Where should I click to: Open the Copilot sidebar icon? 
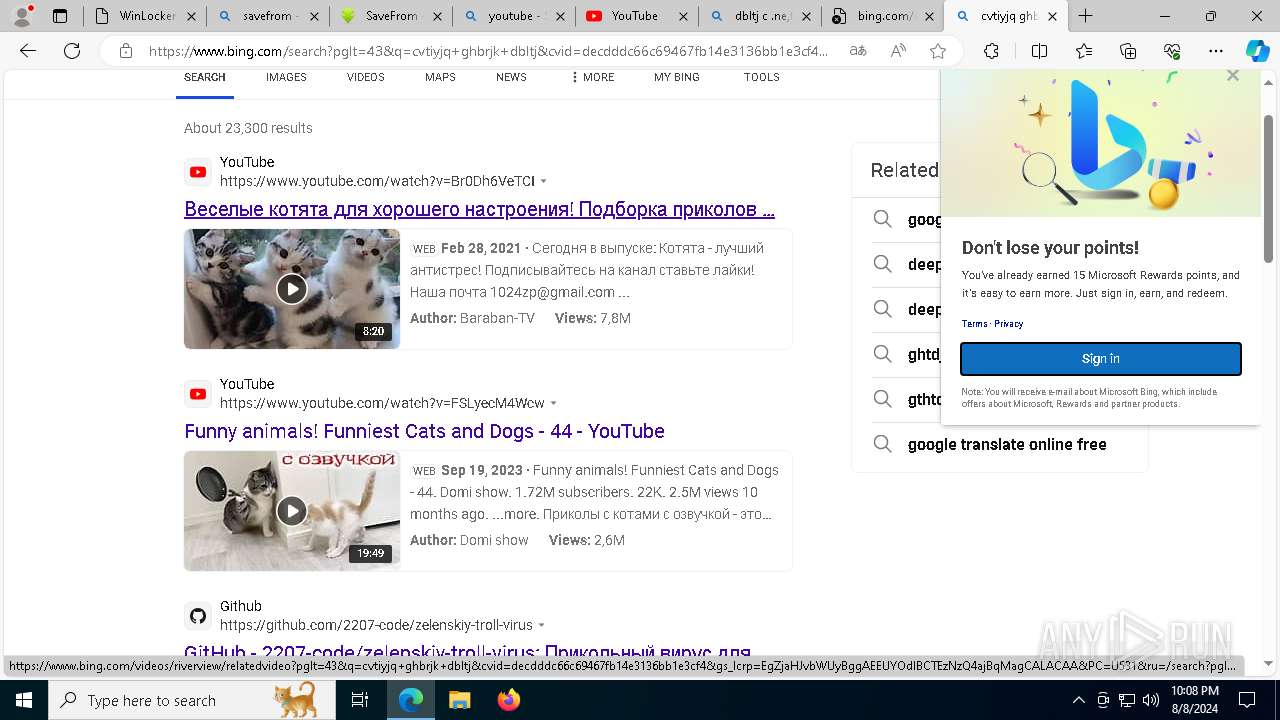1257,51
